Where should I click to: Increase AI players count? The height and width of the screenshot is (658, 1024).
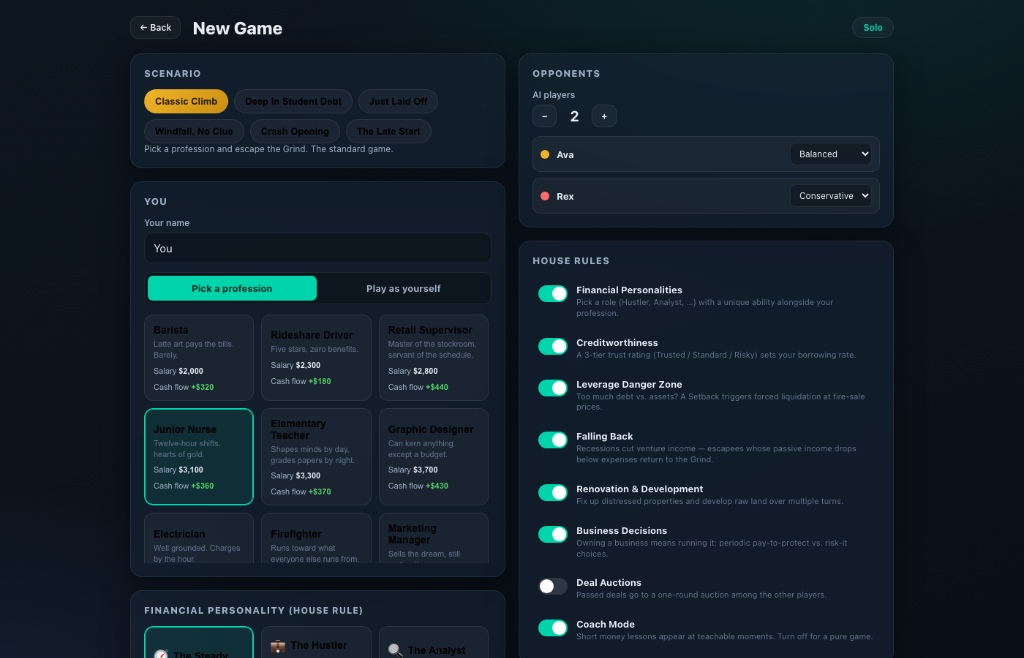(x=604, y=116)
